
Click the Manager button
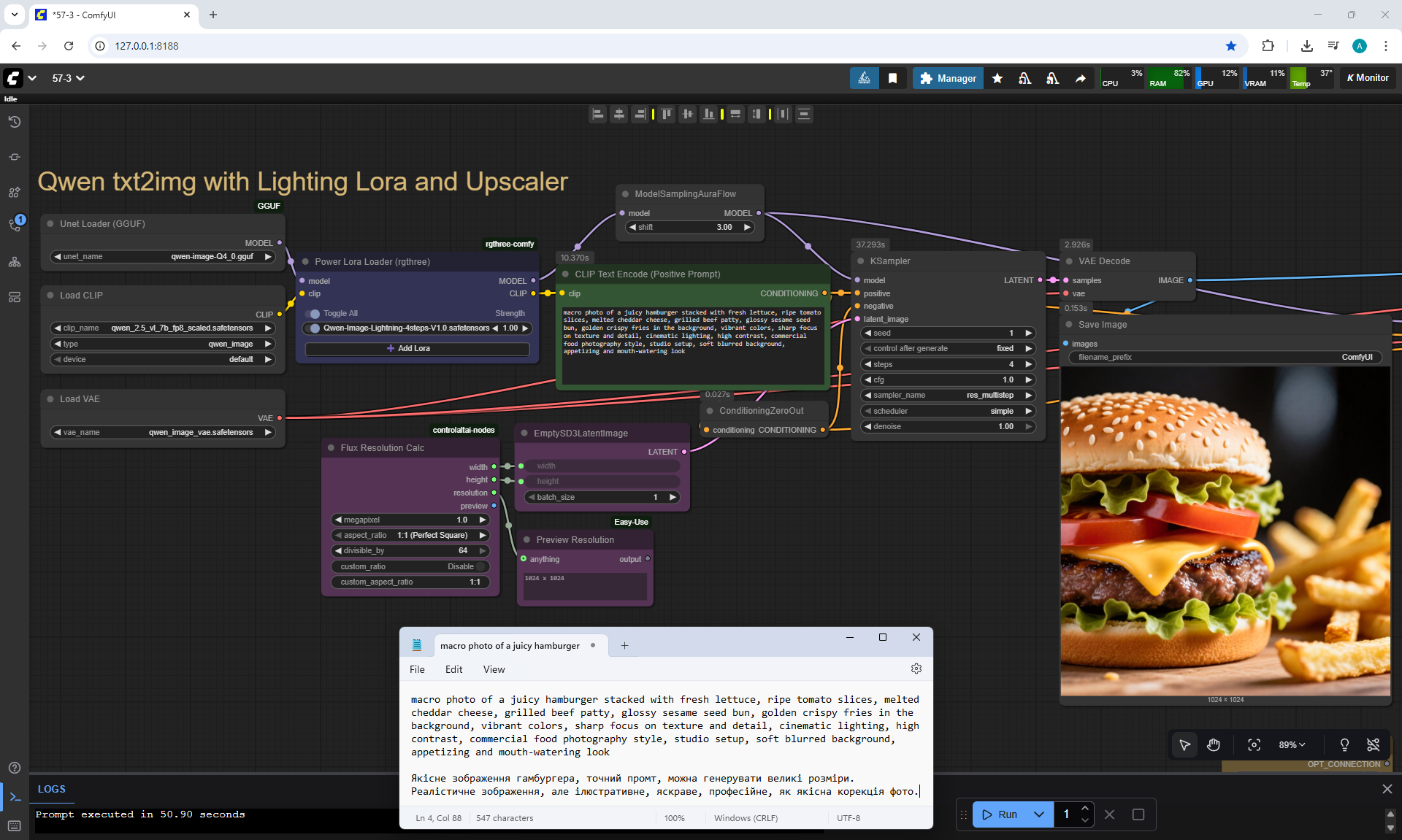click(947, 78)
